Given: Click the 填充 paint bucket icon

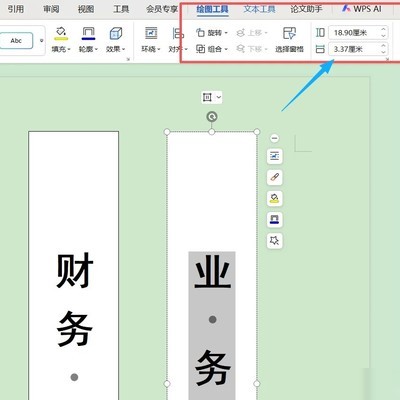Looking at the screenshot, I should (61, 33).
